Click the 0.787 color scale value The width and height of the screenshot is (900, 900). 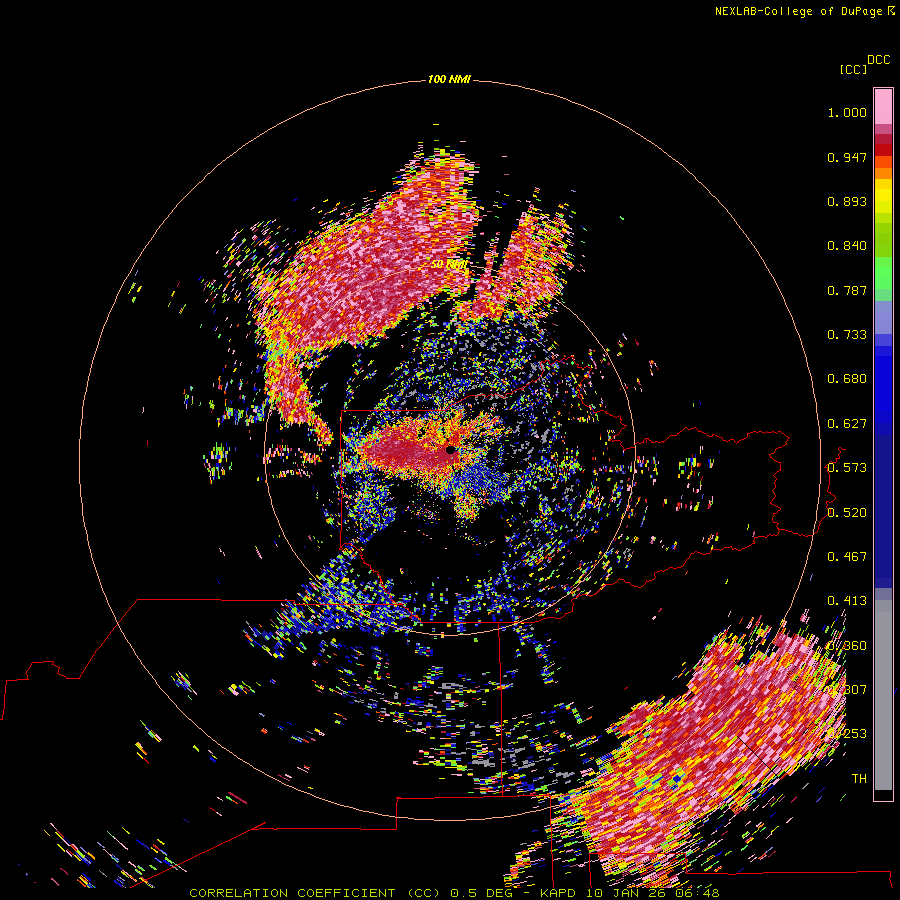847,290
